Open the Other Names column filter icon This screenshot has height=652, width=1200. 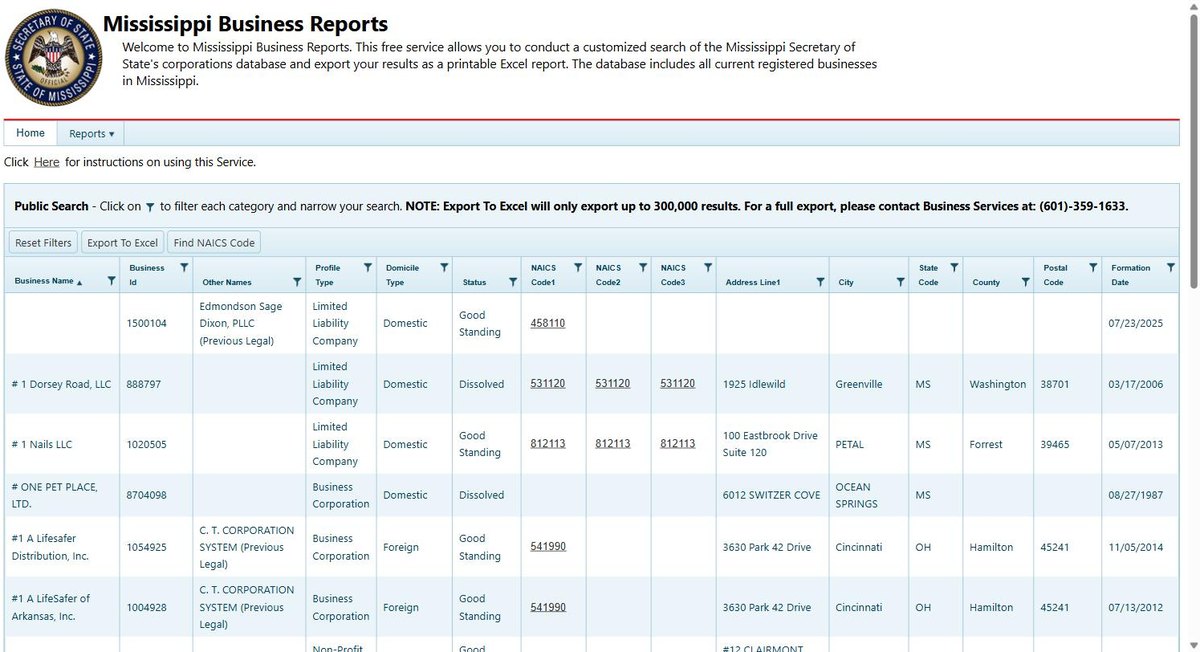click(296, 282)
